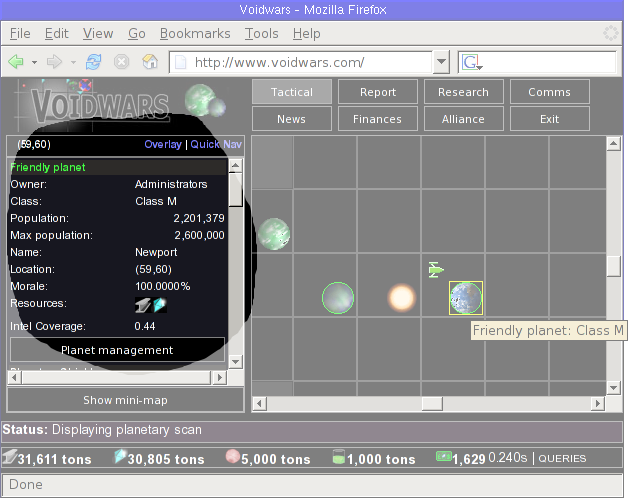This screenshot has height=498, width=630.
Task: Open the Alliance screen
Action: coord(463,119)
